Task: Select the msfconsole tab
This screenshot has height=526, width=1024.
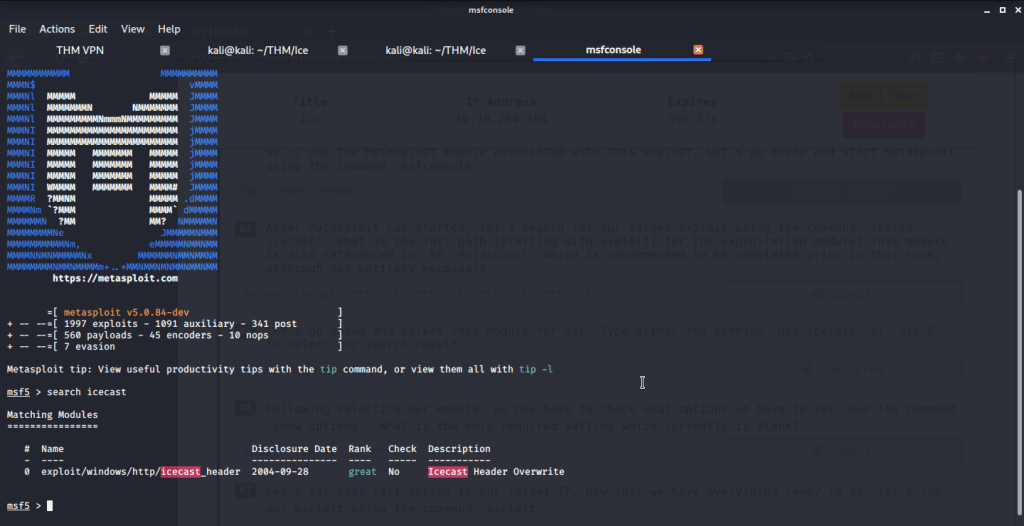Action: click(613, 50)
